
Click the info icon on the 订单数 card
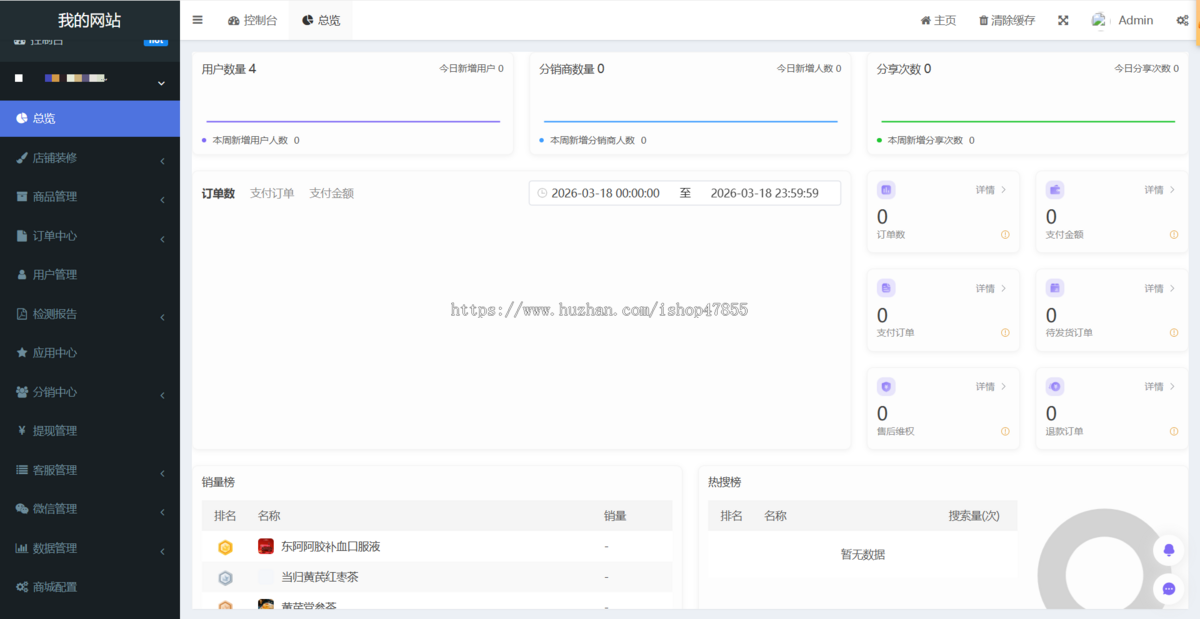(x=1005, y=235)
